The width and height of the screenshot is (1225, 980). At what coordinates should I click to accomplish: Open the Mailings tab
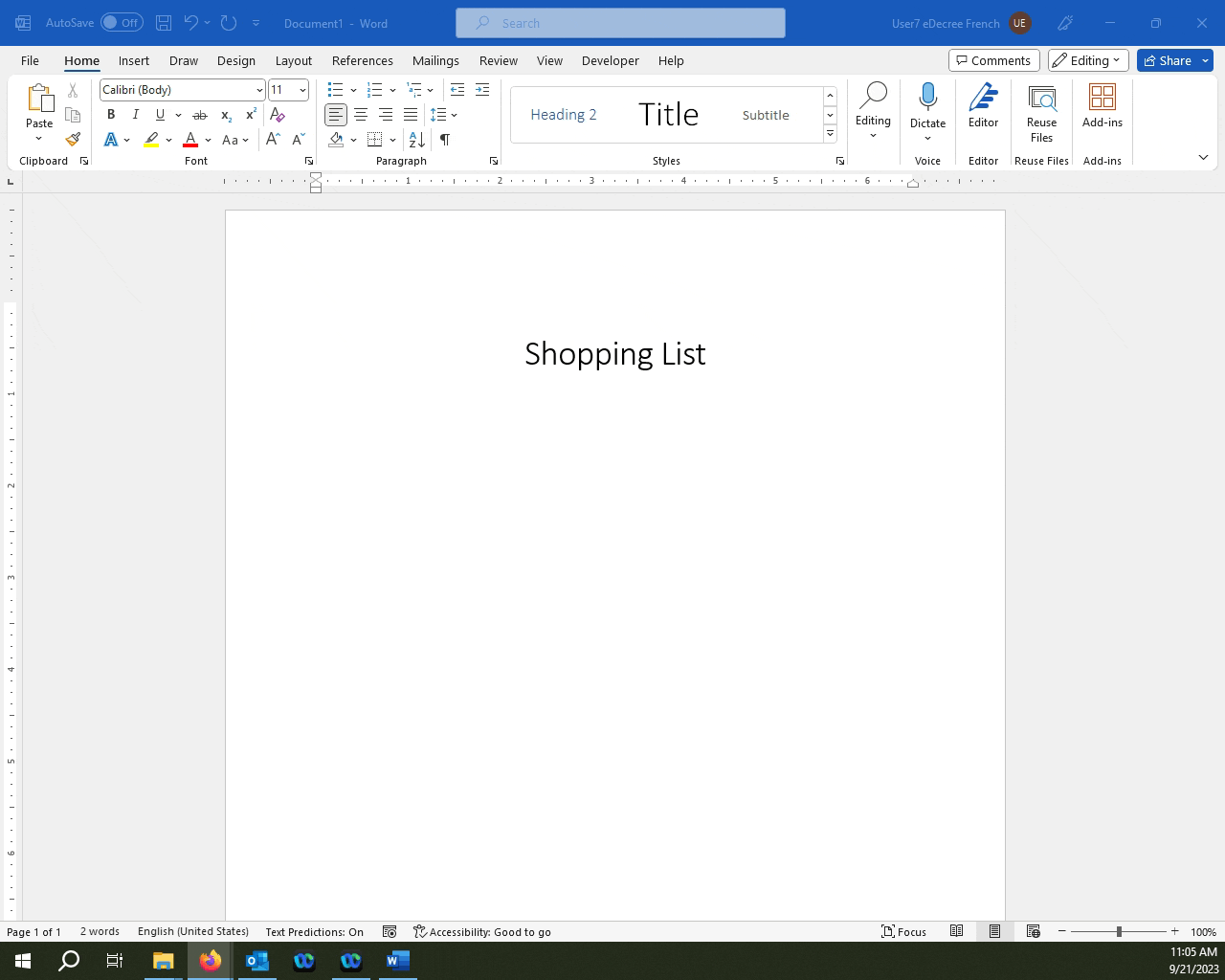[x=435, y=60]
